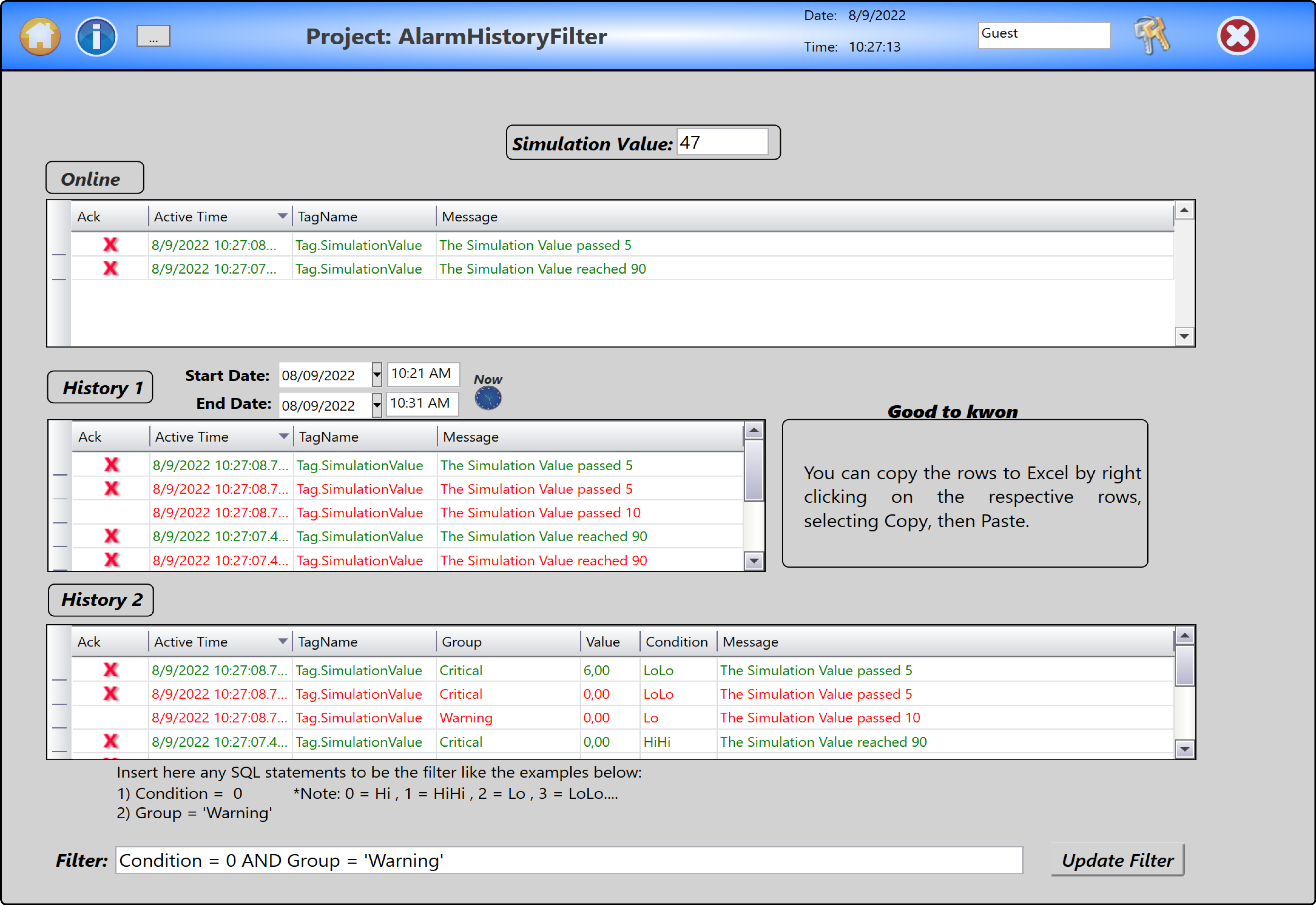Click History 1 Ack column header
The height and width of the screenshot is (905, 1316).
point(111,437)
